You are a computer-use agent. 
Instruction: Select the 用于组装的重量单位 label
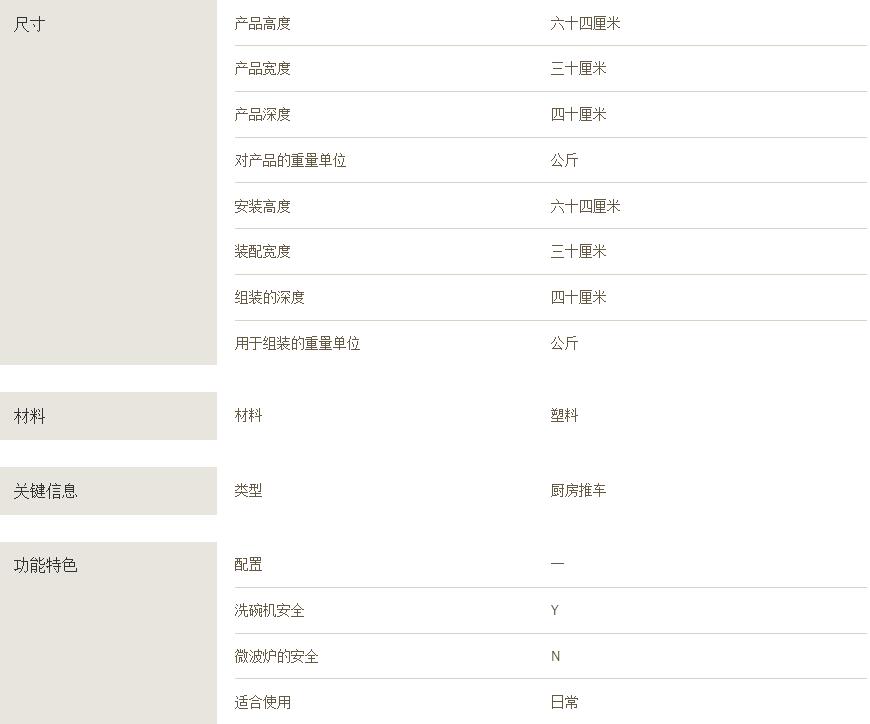coord(297,344)
